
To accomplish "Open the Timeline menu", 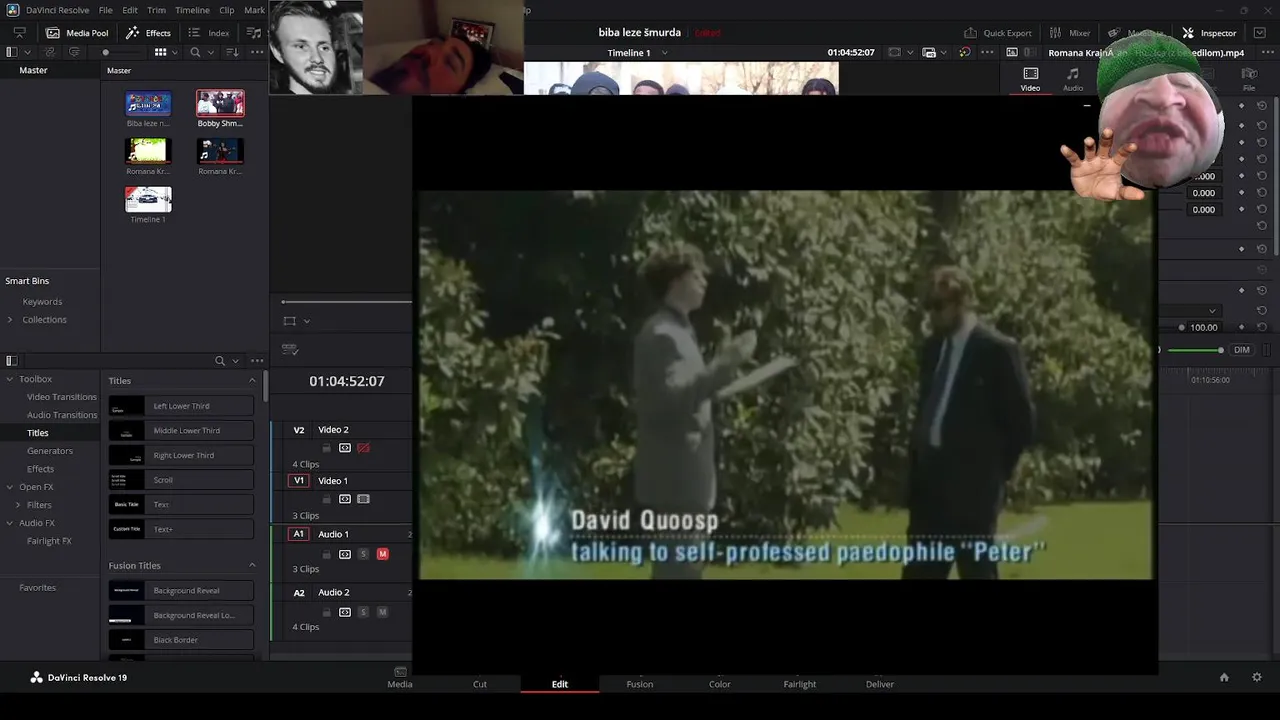I will pos(192,10).
